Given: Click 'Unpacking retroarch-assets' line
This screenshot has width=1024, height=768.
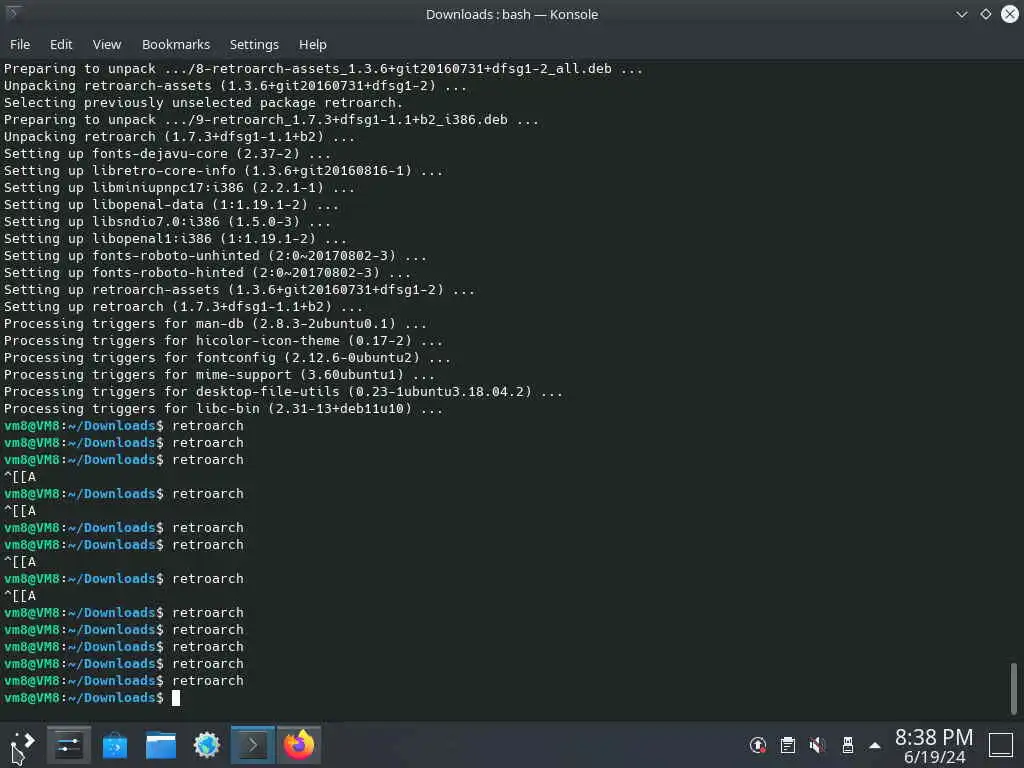Looking at the screenshot, I should 235,86.
